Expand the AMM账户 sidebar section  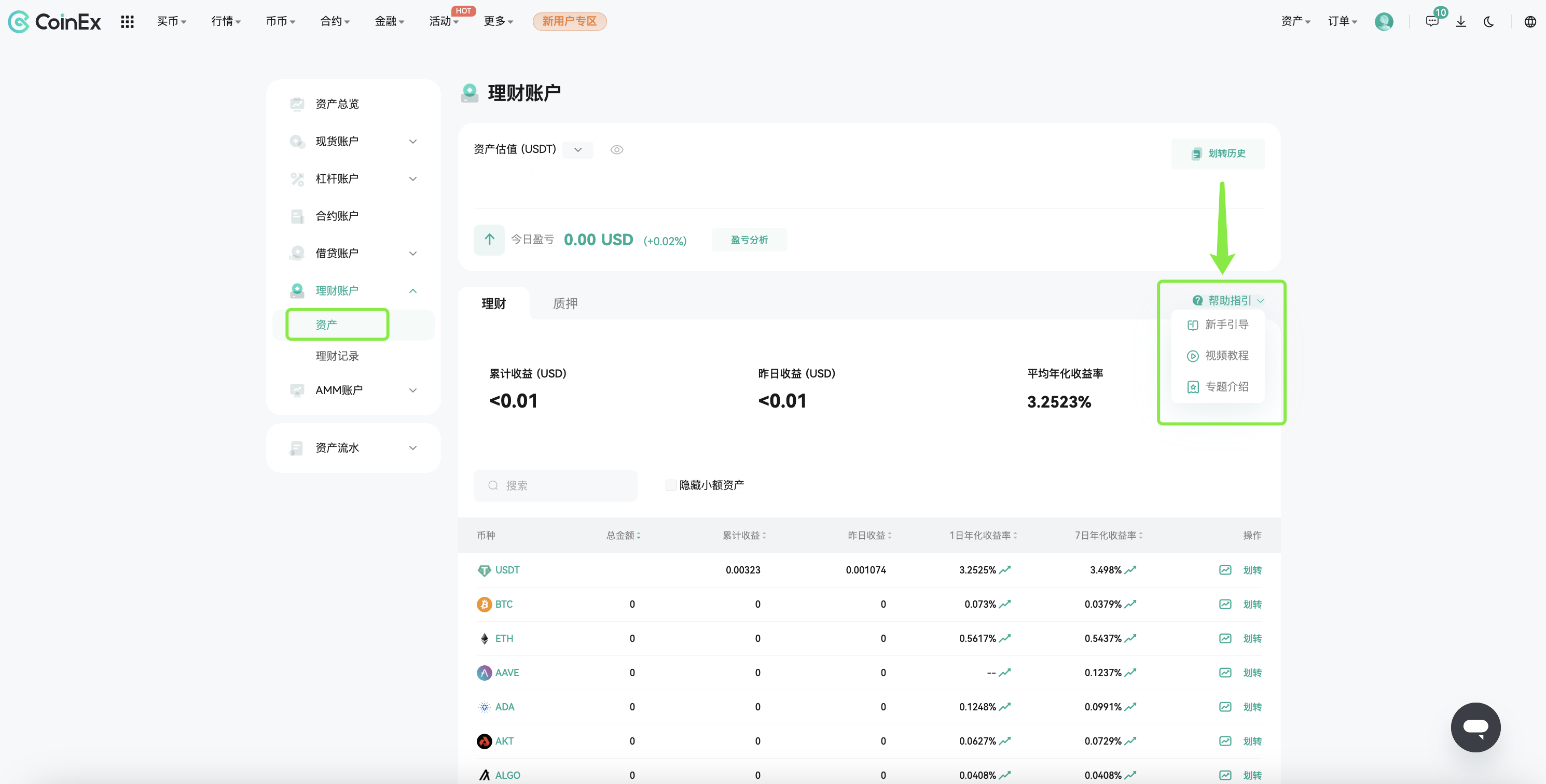[x=413, y=390]
